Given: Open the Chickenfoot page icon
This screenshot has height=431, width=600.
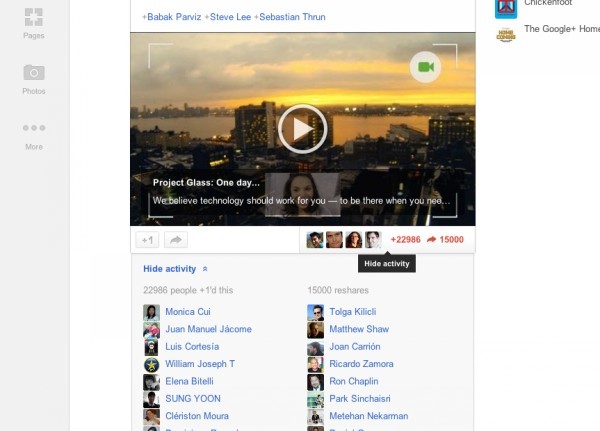Looking at the screenshot, I should [x=506, y=8].
